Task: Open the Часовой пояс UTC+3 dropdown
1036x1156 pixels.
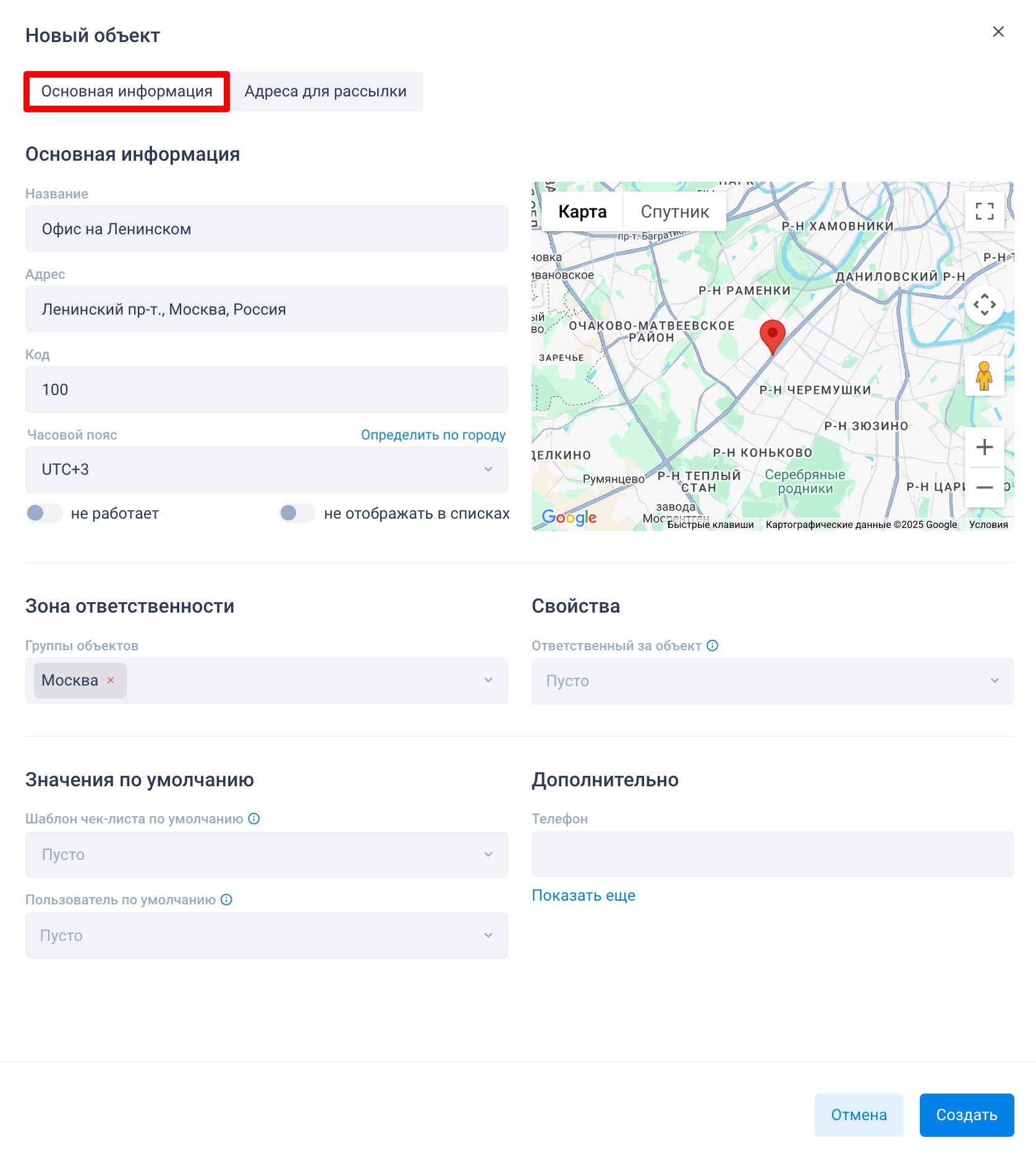Action: pyautogui.click(x=266, y=470)
